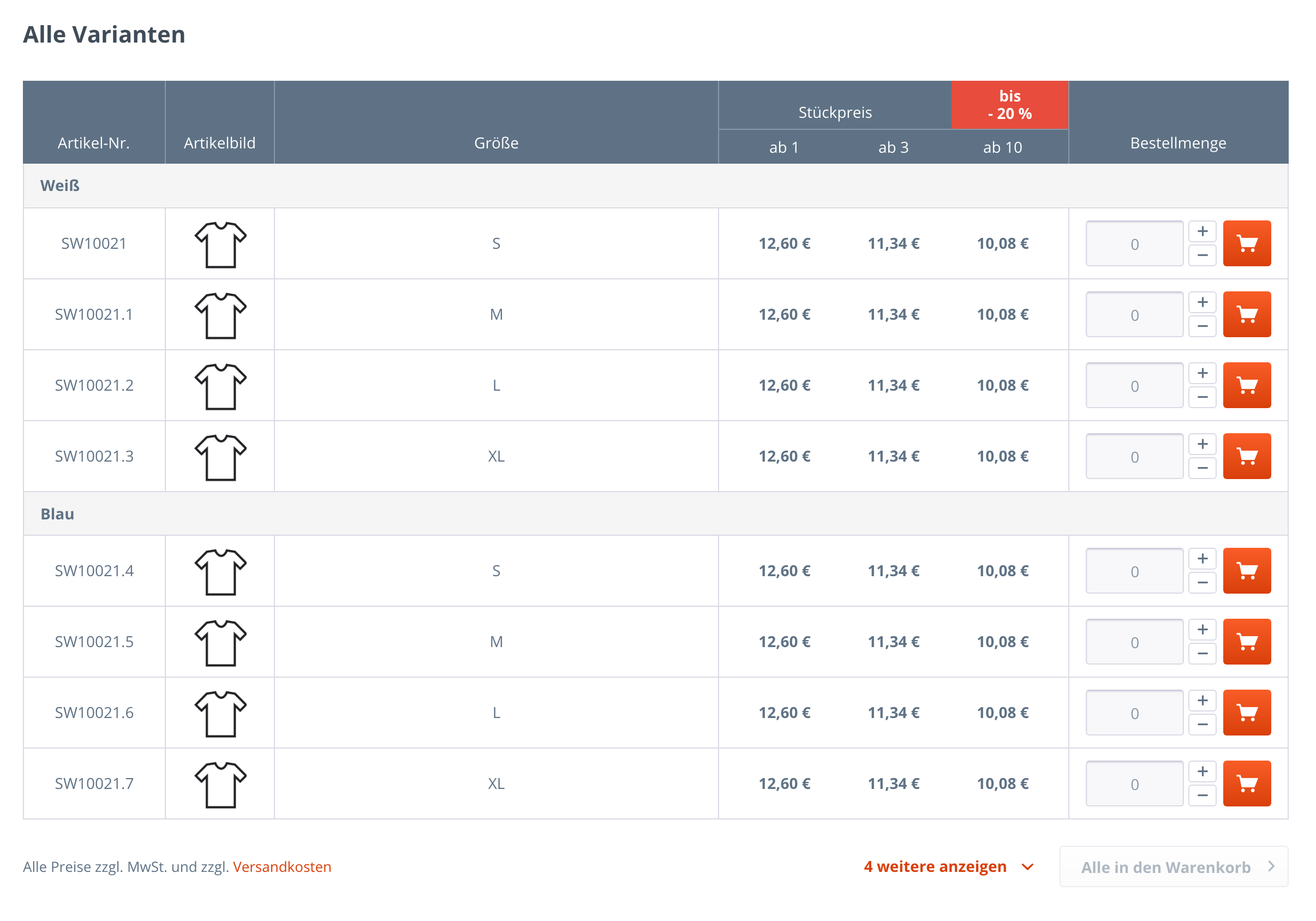Click the 'ab 3' price tier header
Viewport: 1316px width, 921px height.
pos(893,147)
